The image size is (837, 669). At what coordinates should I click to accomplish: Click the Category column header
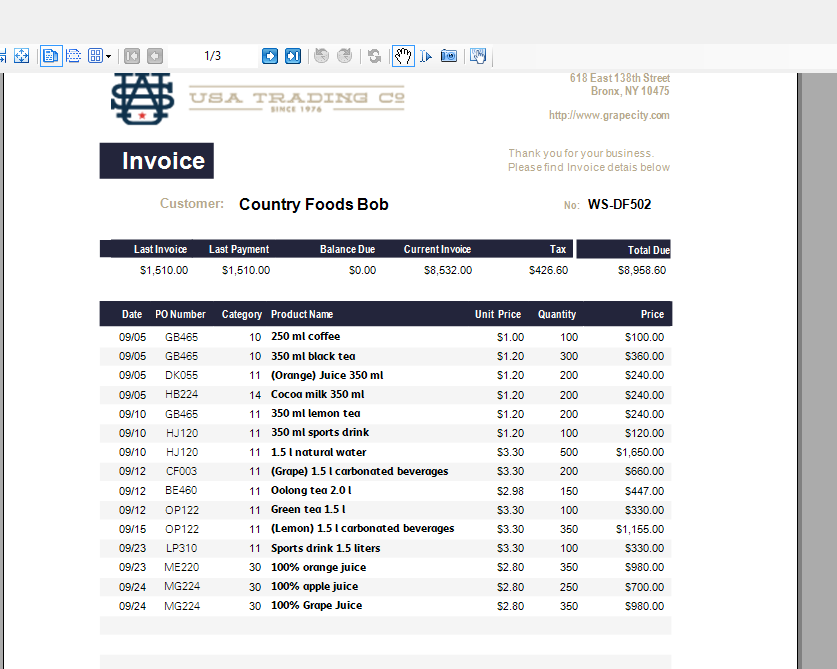click(x=242, y=314)
